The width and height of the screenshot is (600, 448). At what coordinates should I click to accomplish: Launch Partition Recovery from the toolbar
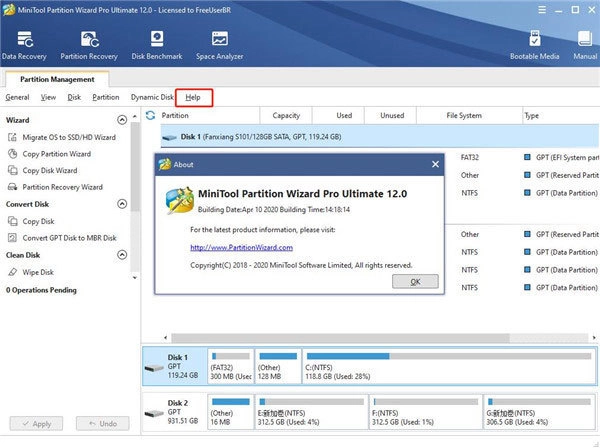(x=89, y=45)
